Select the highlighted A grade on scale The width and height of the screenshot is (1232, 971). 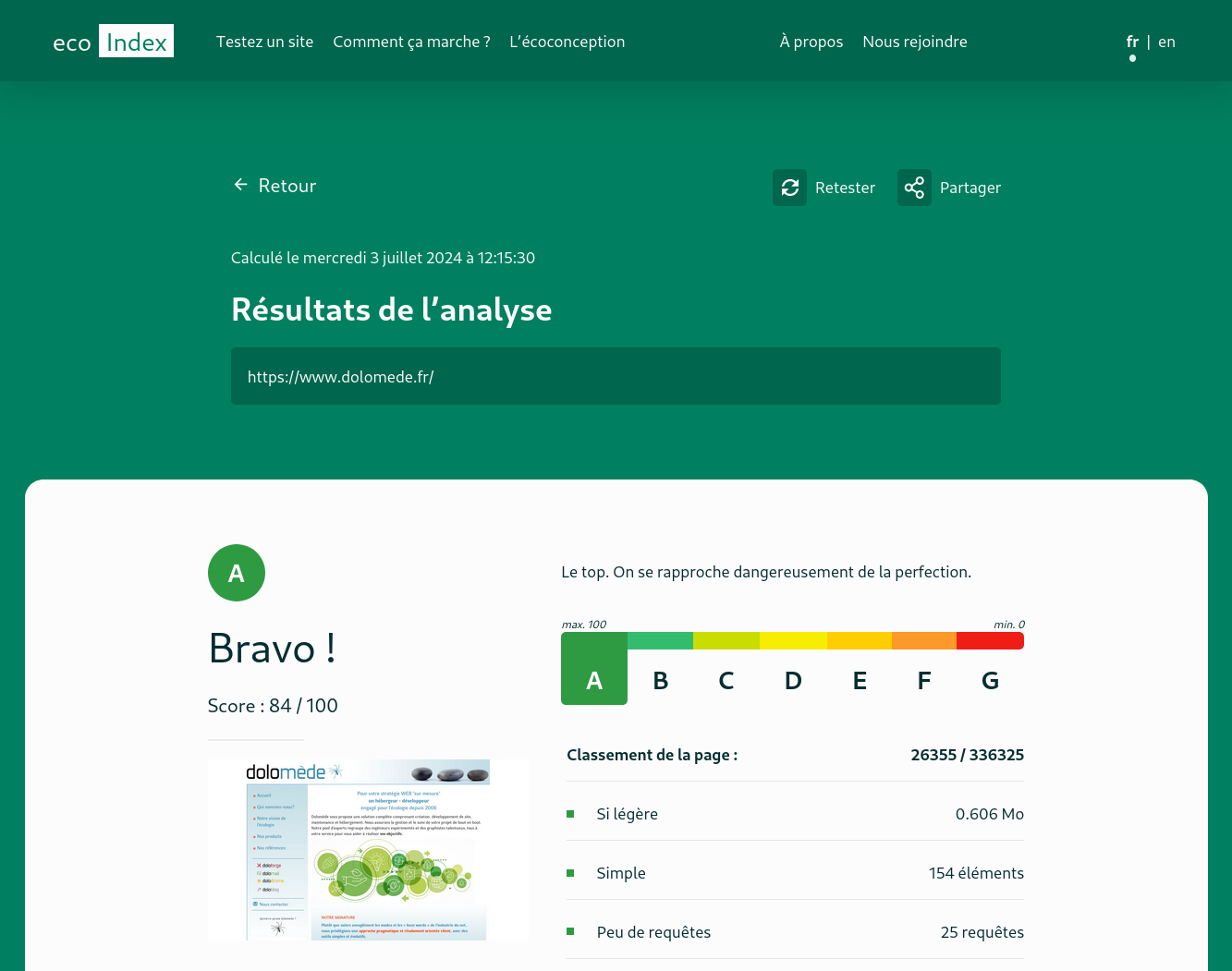pyautogui.click(x=594, y=669)
